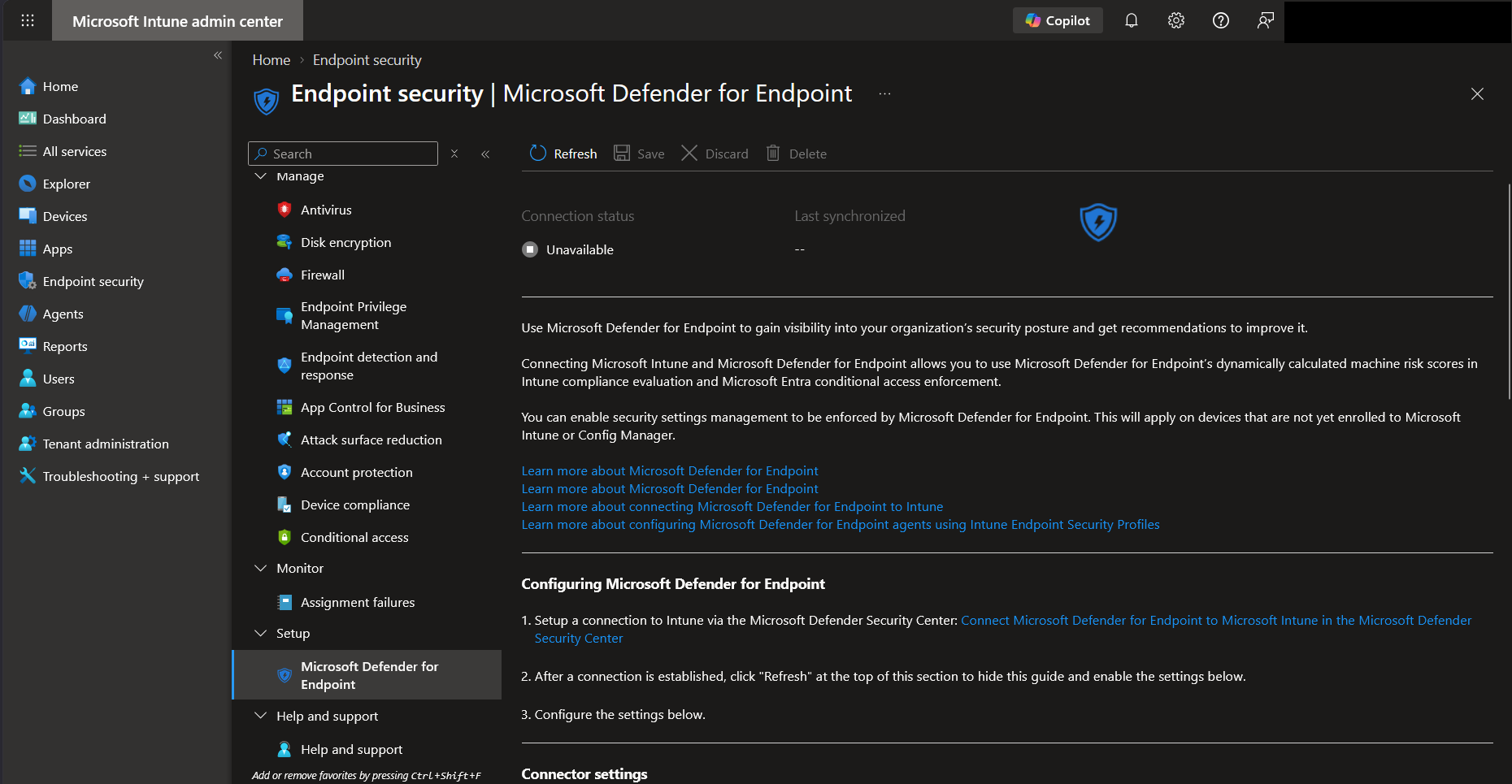1512x784 pixels.
Task: Click the Save toolbar button
Action: (x=639, y=154)
